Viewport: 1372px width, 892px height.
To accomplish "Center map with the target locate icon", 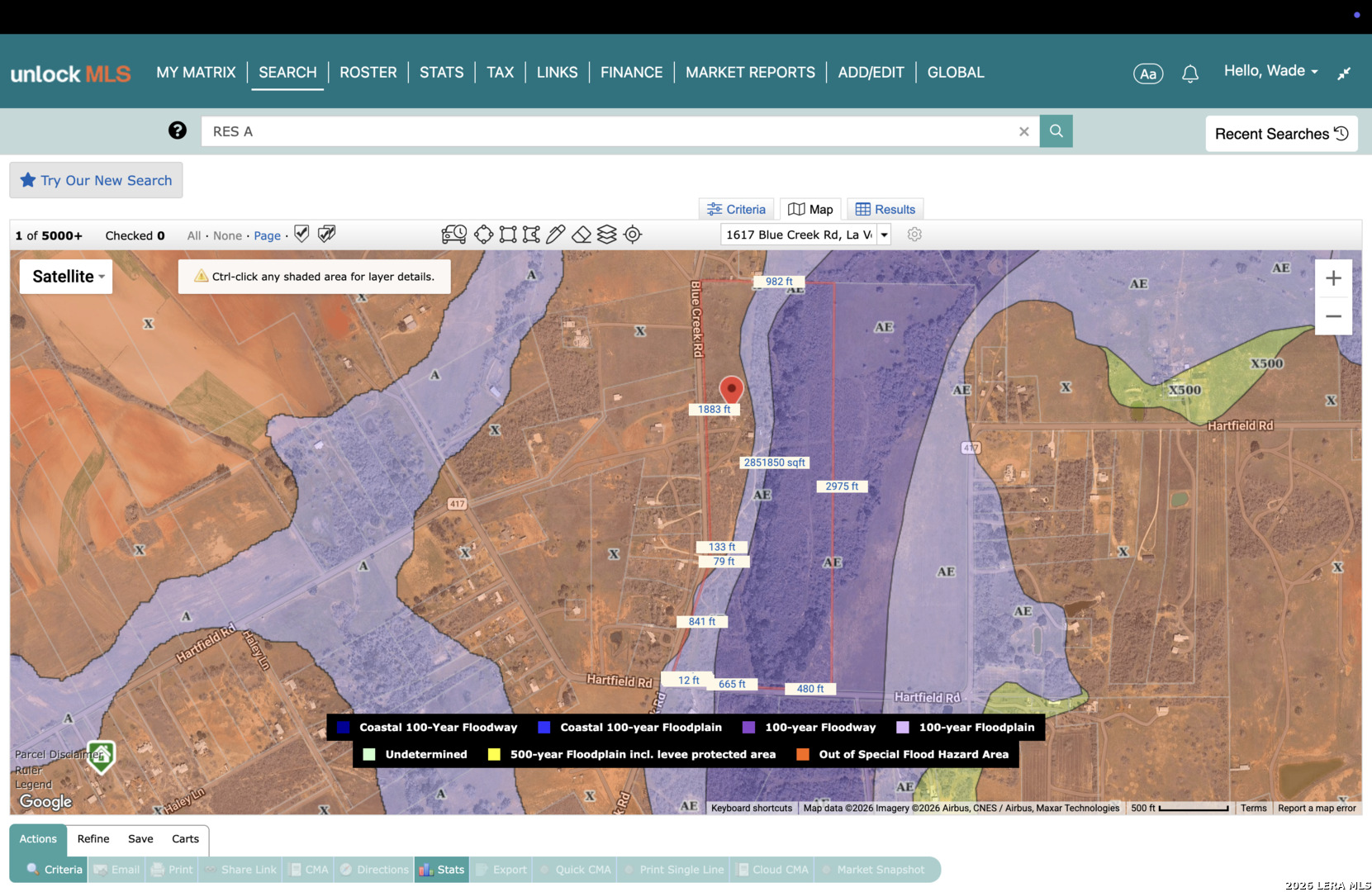I will pos(633,235).
